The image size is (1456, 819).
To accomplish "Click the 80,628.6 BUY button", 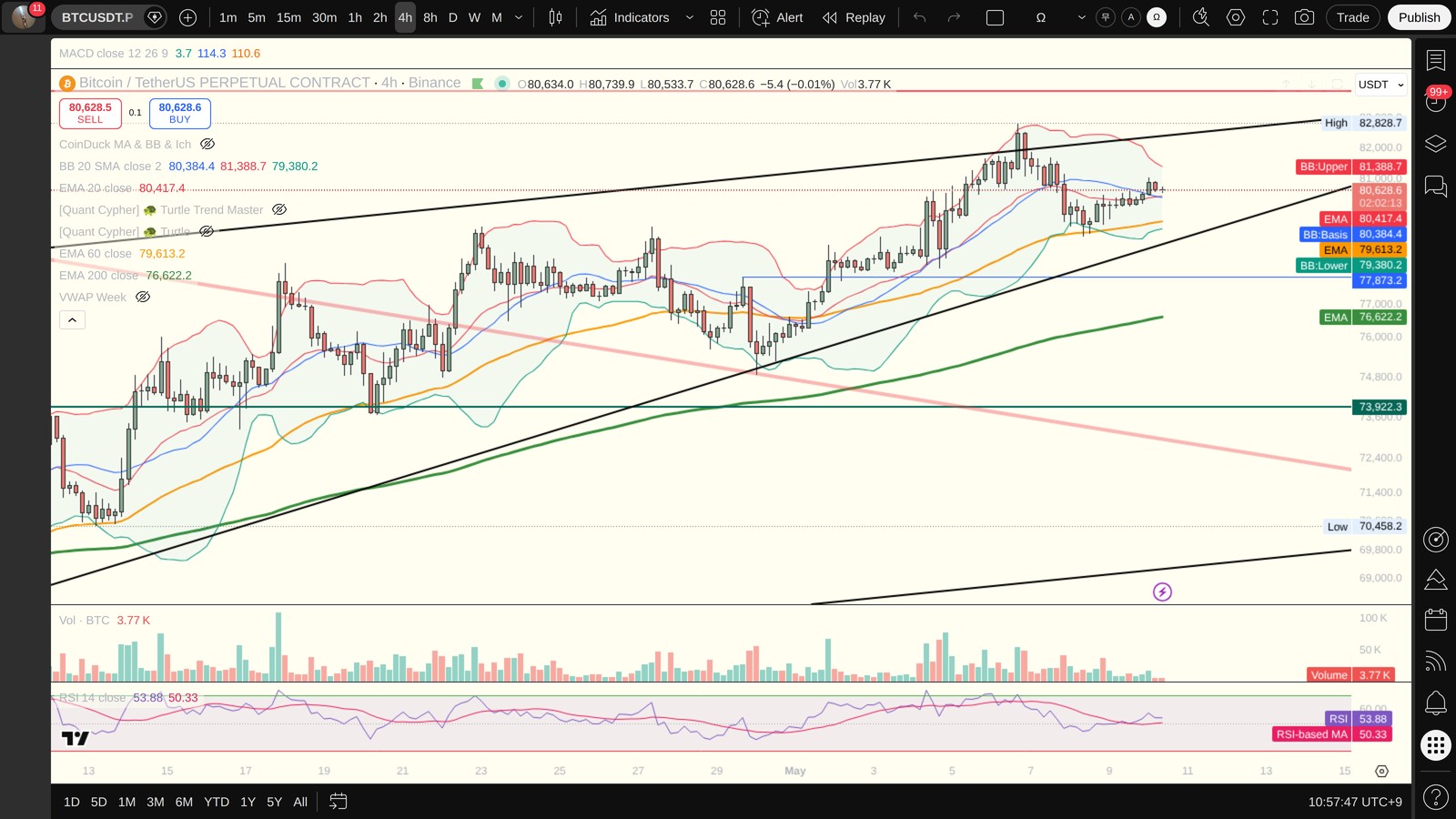I will pos(180,113).
